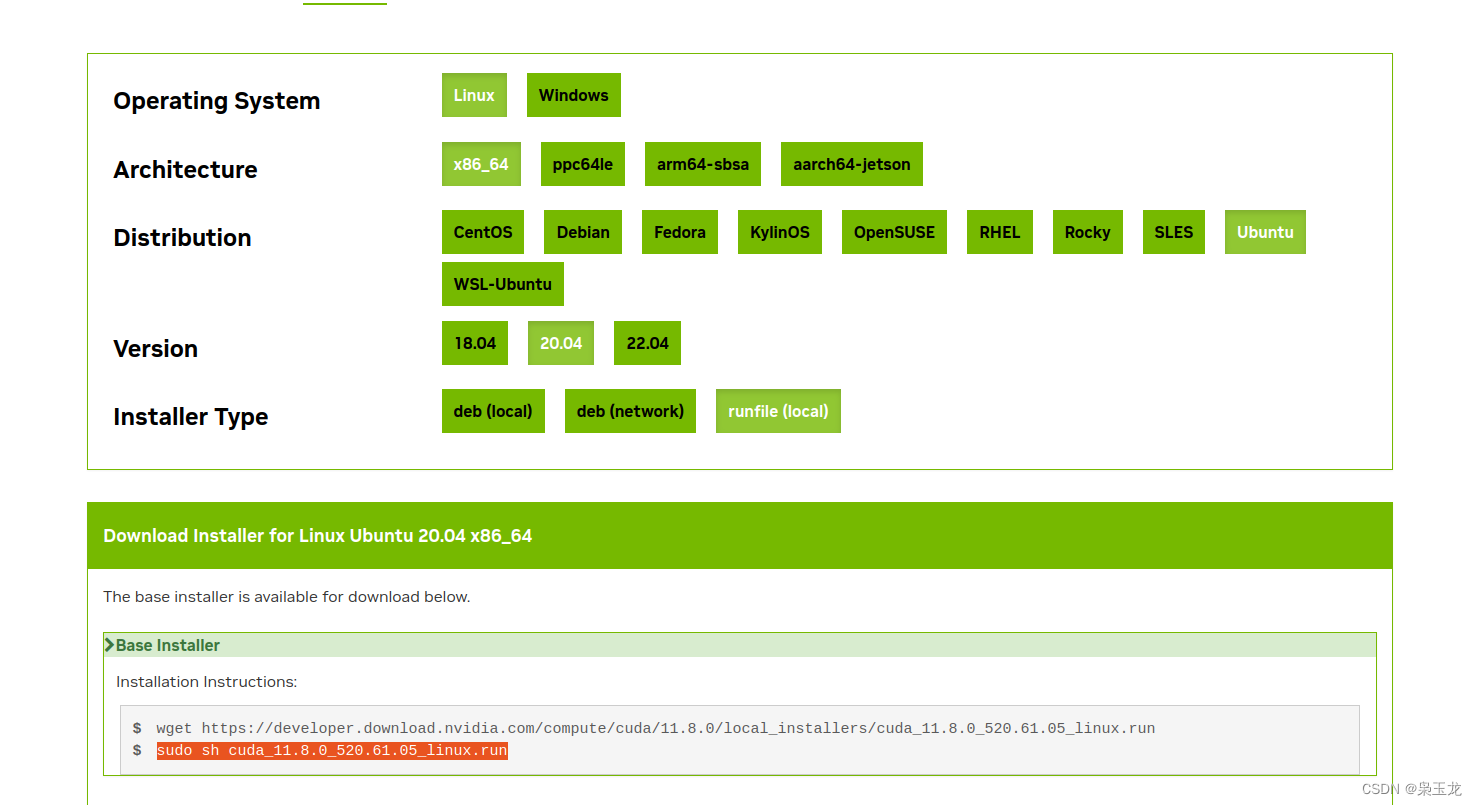1477x805 pixels.
Task: Click the Download Installer for Linux heading
Action: [318, 536]
